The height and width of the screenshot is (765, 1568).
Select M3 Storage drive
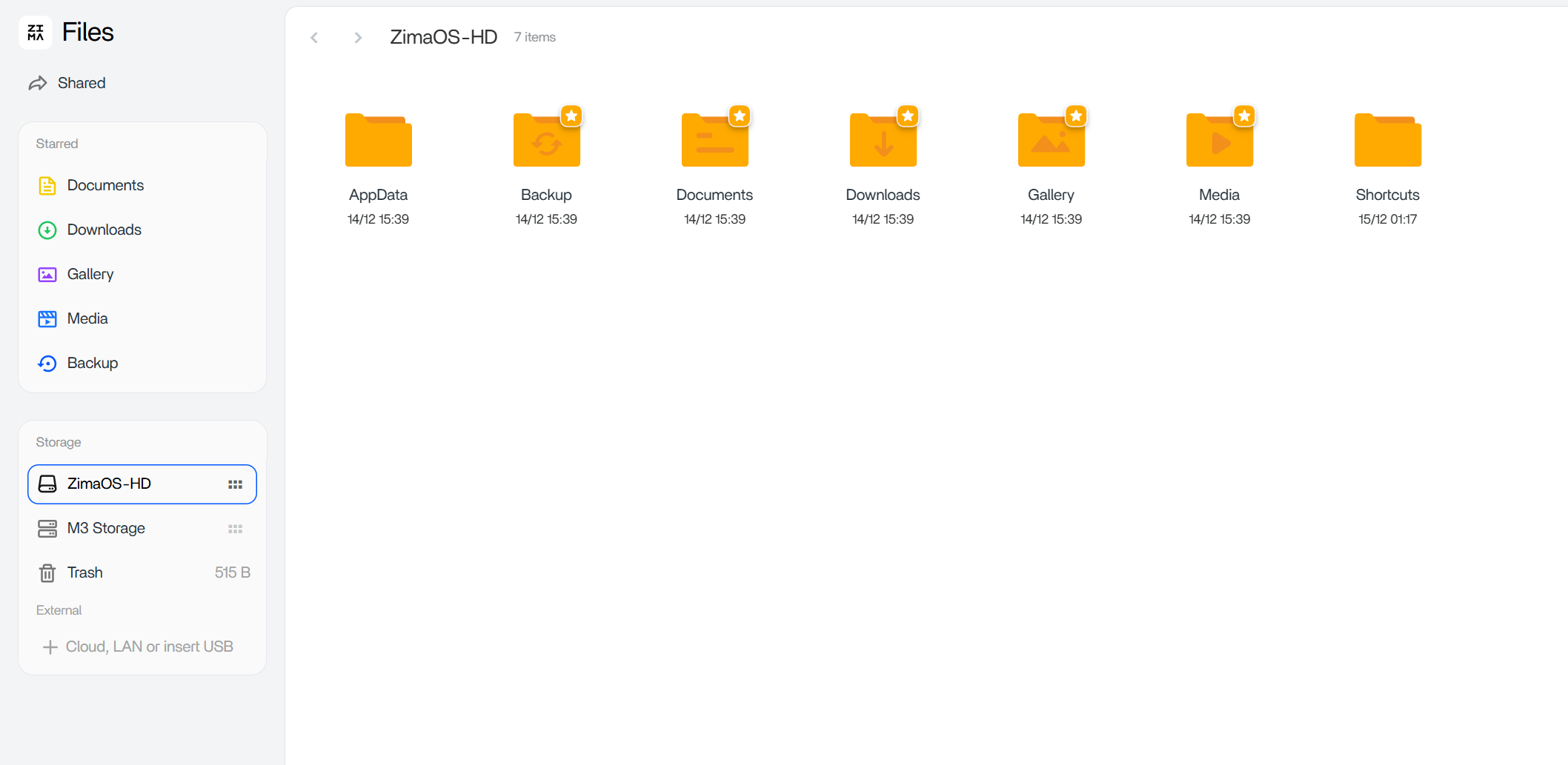point(106,528)
